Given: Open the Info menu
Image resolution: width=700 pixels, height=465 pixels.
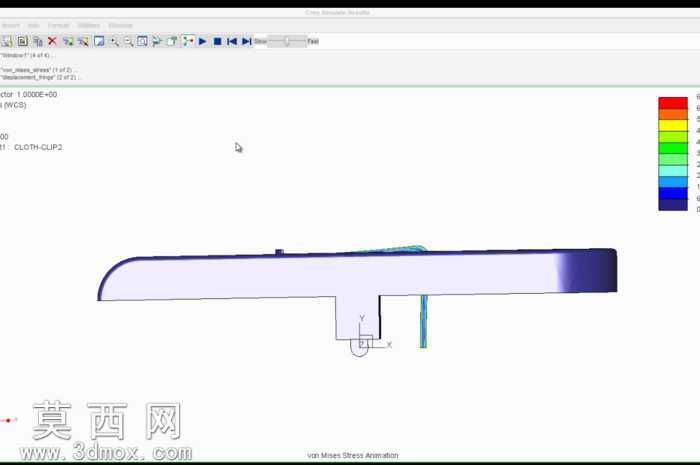Looking at the screenshot, I should point(33,25).
